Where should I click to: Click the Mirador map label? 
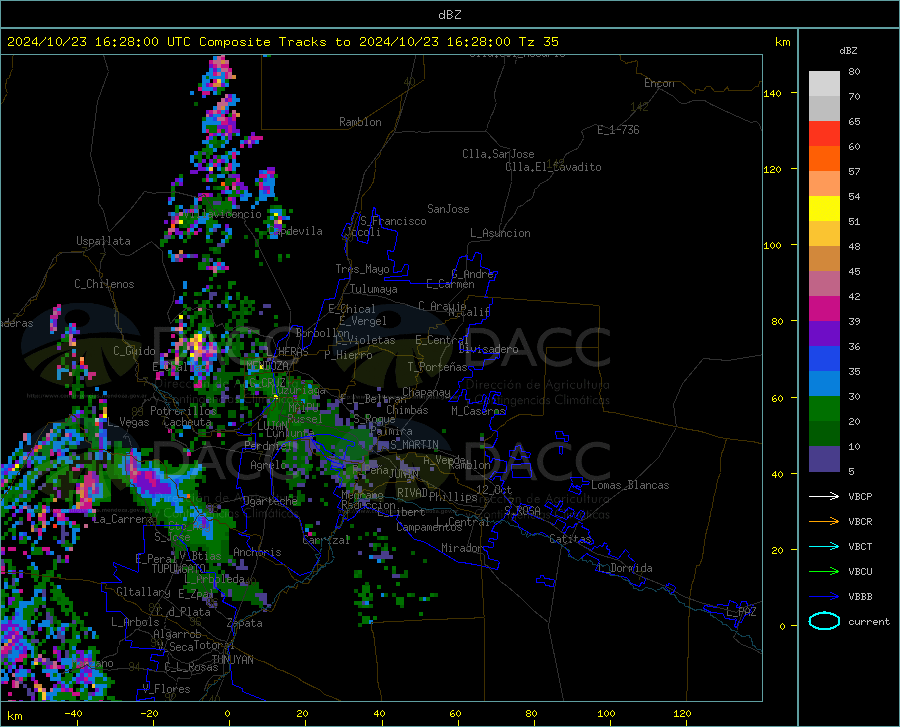point(461,548)
